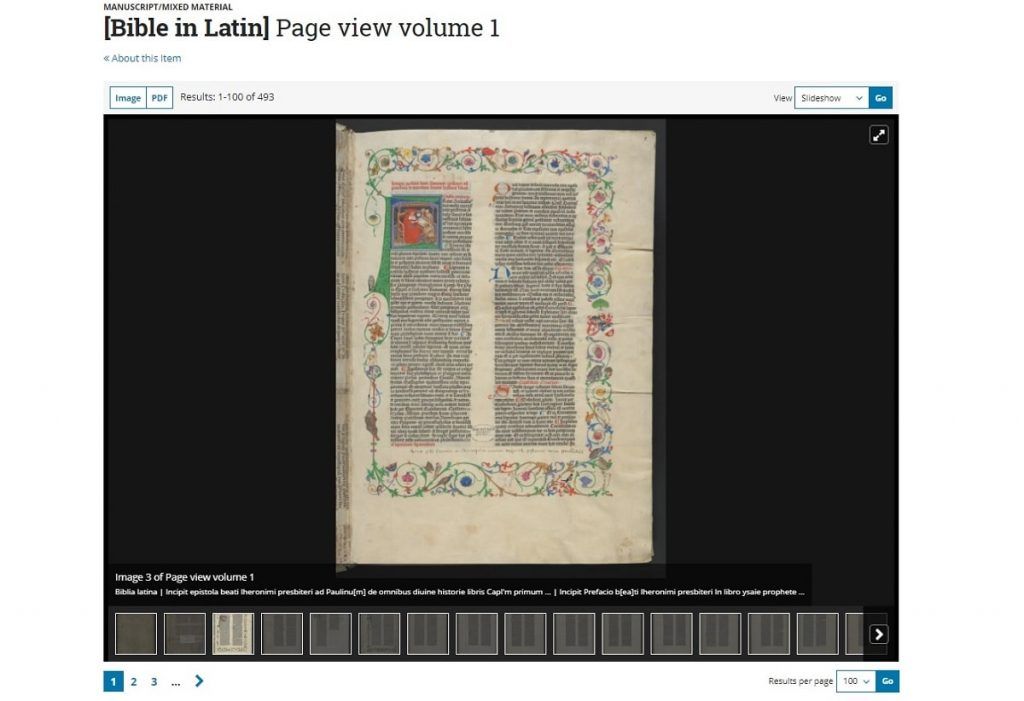This screenshot has height=701, width=1024.
Task: Click the 'Biblia latina | Incipit epistola' description line
Action: tap(460, 592)
